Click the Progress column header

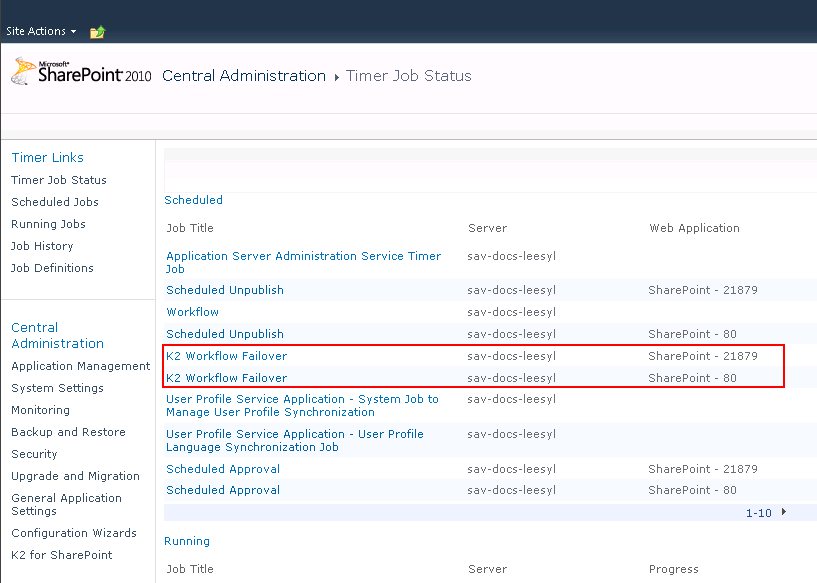pos(673,569)
